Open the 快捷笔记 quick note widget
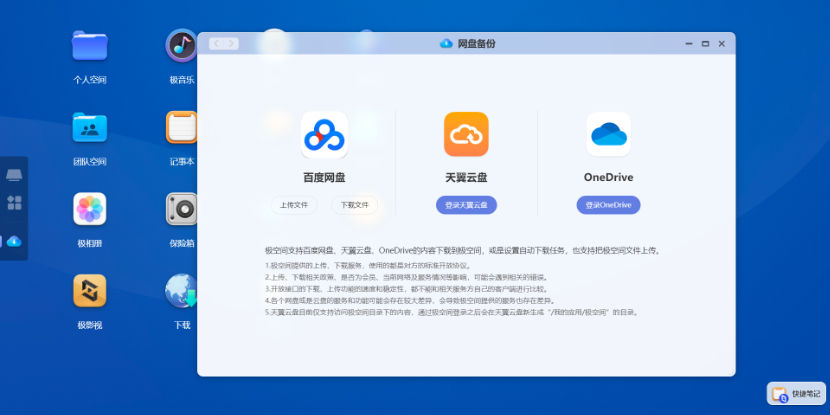The width and height of the screenshot is (830, 415). pyautogui.click(x=796, y=394)
